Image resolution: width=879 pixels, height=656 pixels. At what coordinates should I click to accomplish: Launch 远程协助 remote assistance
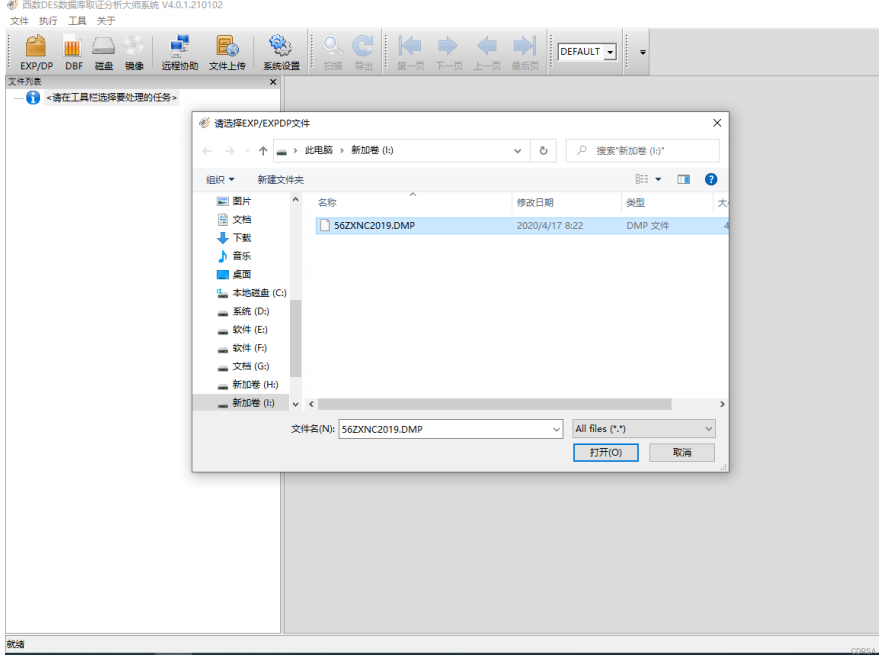coord(180,52)
